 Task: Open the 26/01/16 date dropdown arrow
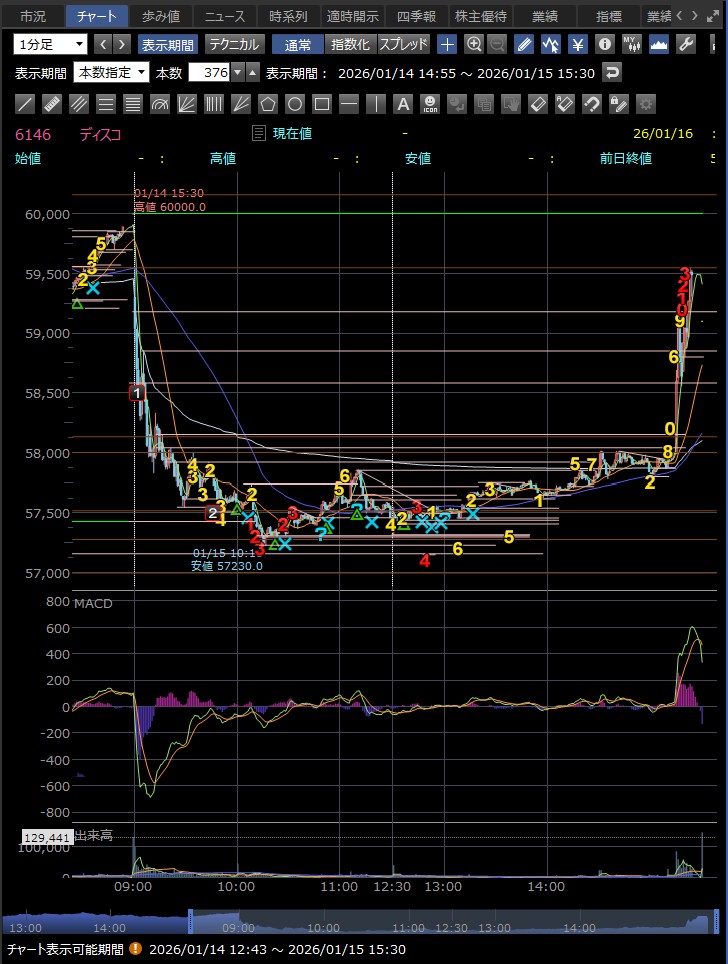[x=712, y=133]
